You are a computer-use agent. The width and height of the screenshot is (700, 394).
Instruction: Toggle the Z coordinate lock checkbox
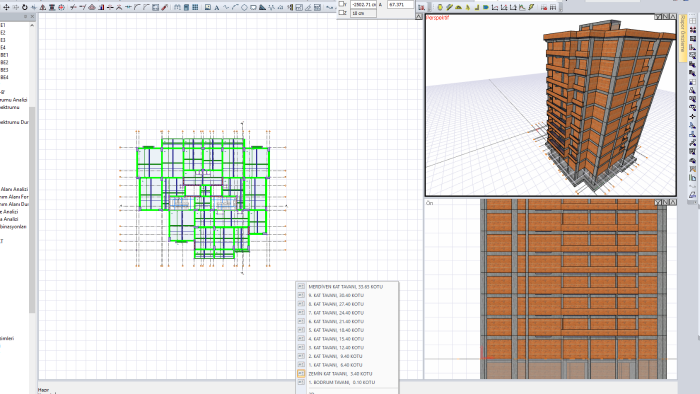click(x=342, y=13)
